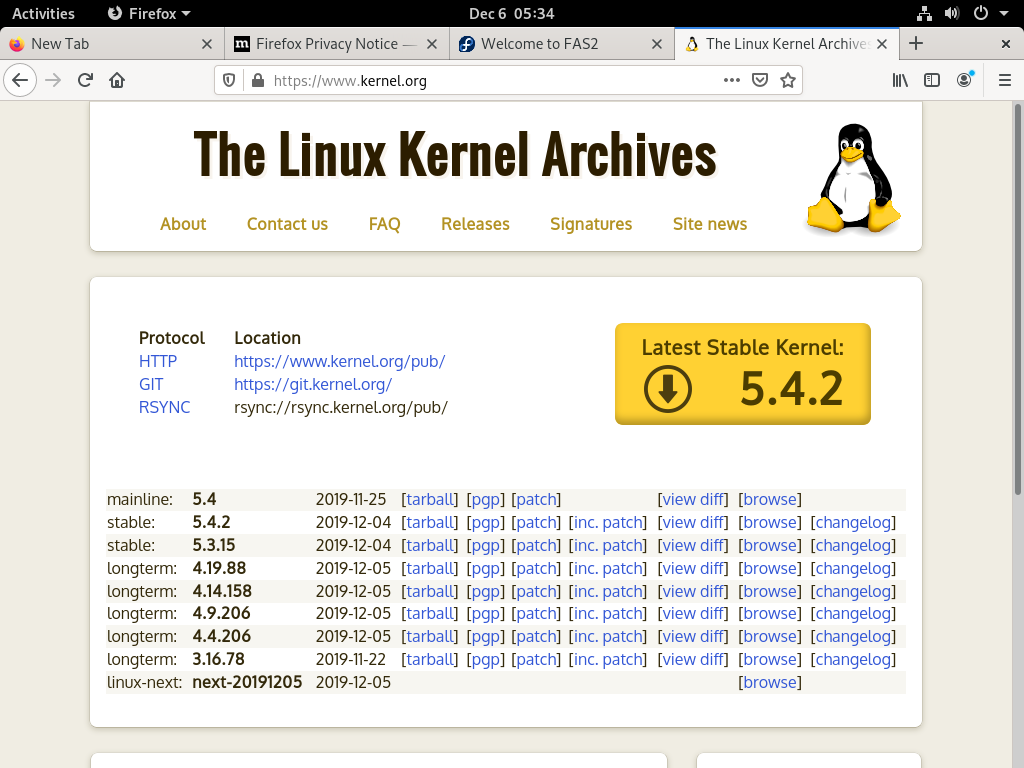Viewport: 1024px width, 768px height.
Task: Open the network status icon
Action: click(924, 13)
